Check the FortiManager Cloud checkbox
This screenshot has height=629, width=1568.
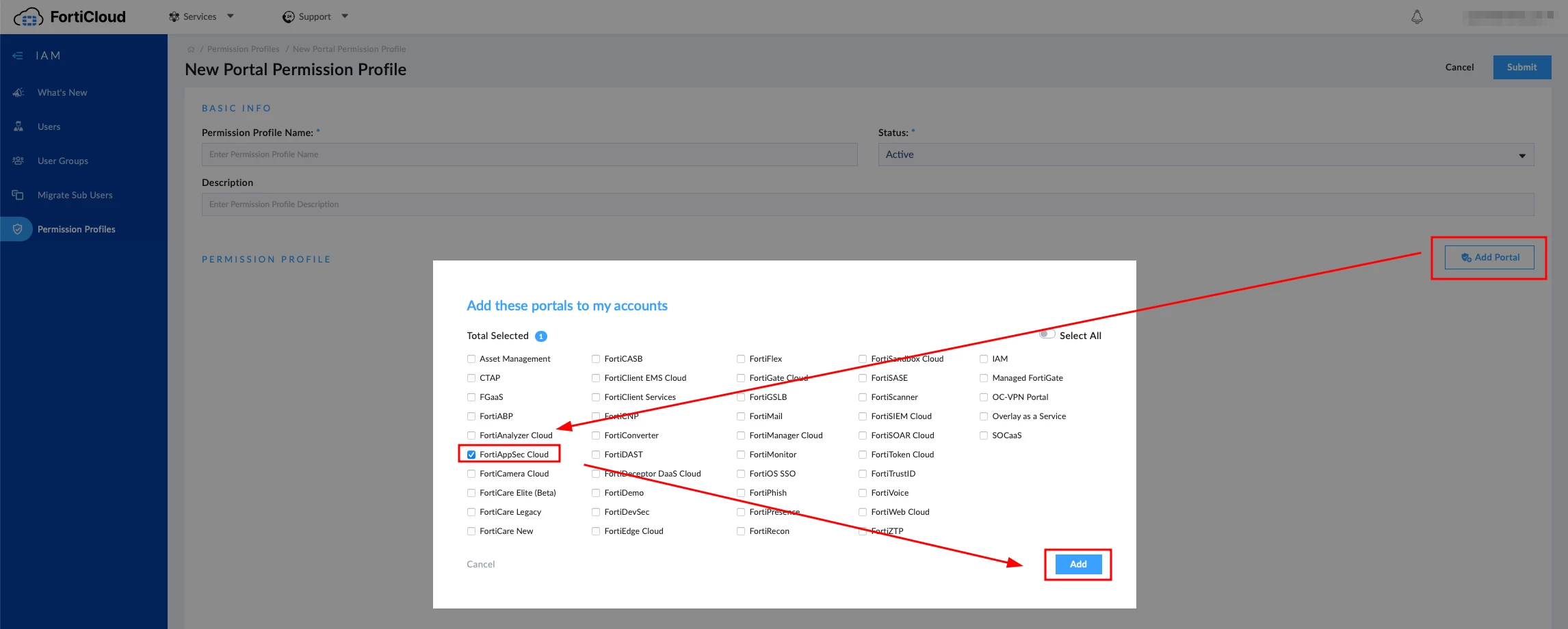741,436
